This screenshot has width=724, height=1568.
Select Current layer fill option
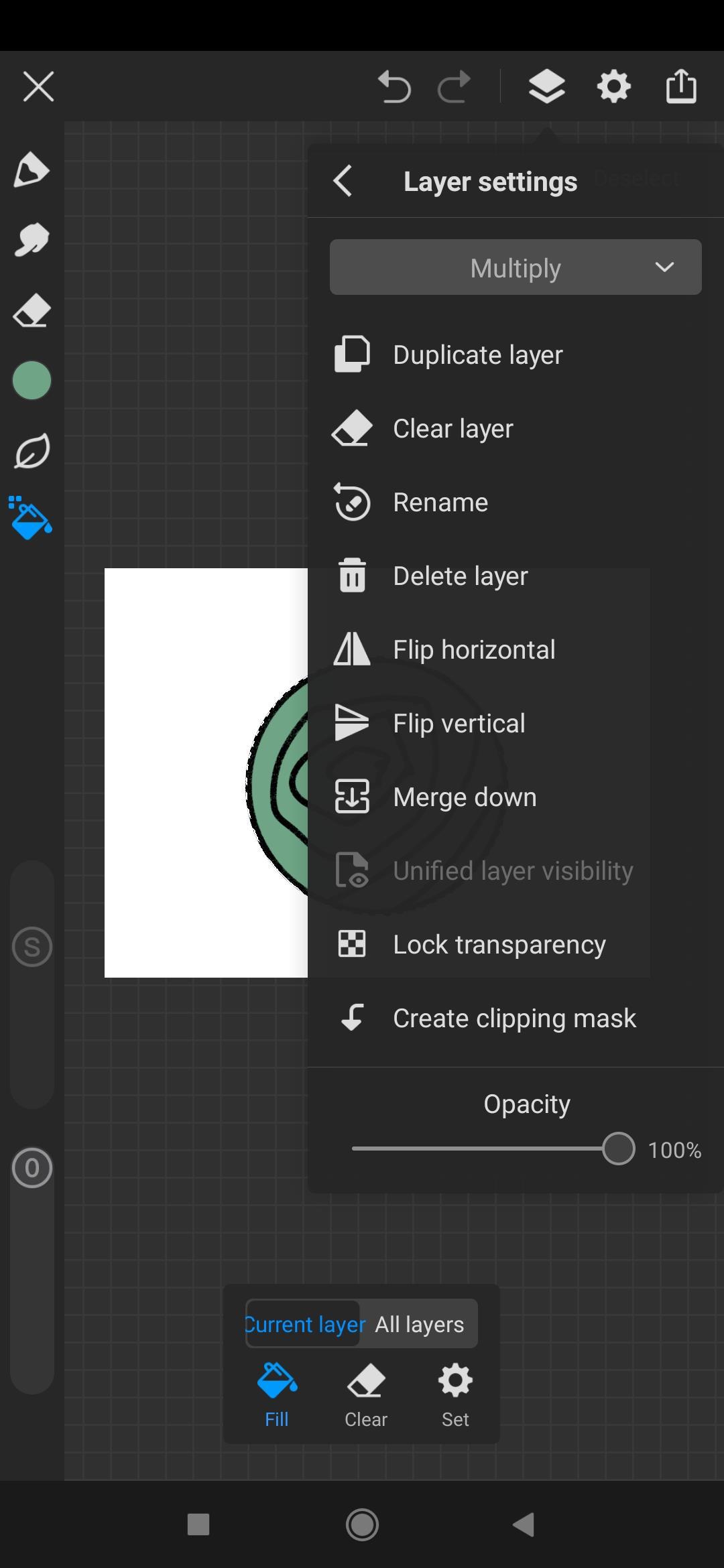click(x=305, y=1324)
